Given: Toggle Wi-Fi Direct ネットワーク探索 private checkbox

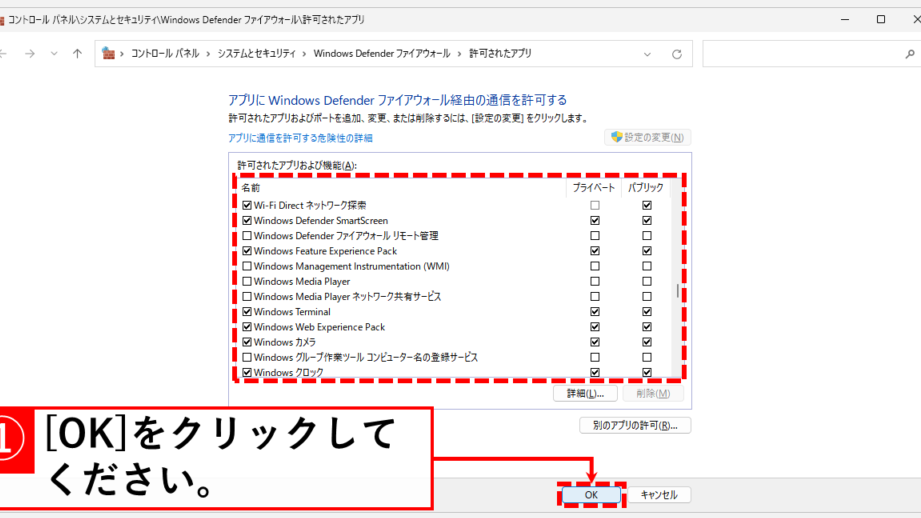Looking at the screenshot, I should [x=595, y=206].
